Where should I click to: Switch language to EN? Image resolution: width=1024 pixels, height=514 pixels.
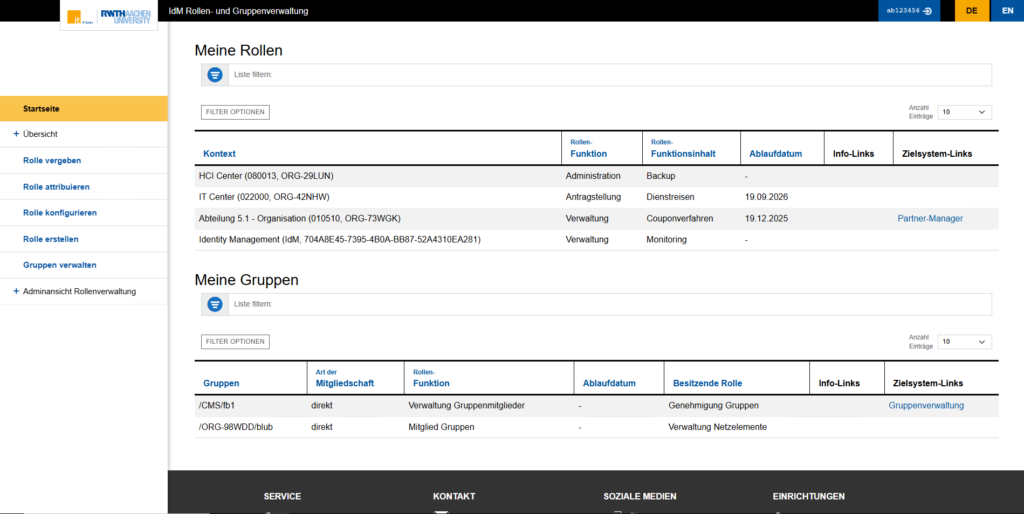click(x=1007, y=11)
